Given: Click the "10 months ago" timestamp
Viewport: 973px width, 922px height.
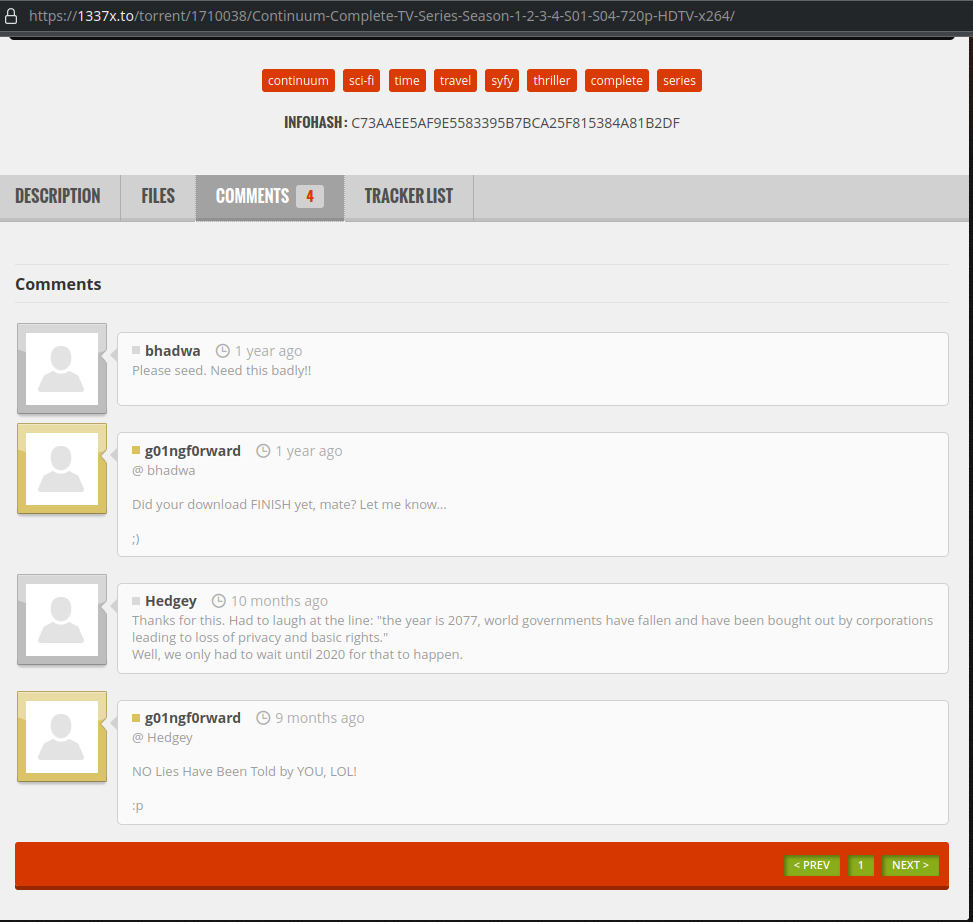Looking at the screenshot, I should (279, 601).
